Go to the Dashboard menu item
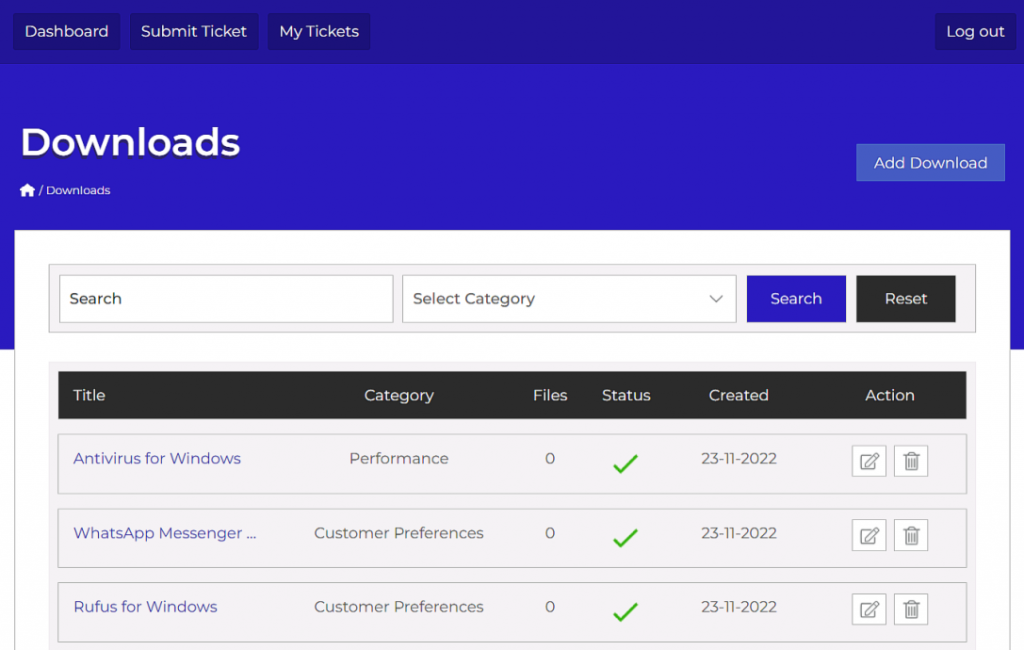The height and width of the screenshot is (650, 1024). point(66,31)
